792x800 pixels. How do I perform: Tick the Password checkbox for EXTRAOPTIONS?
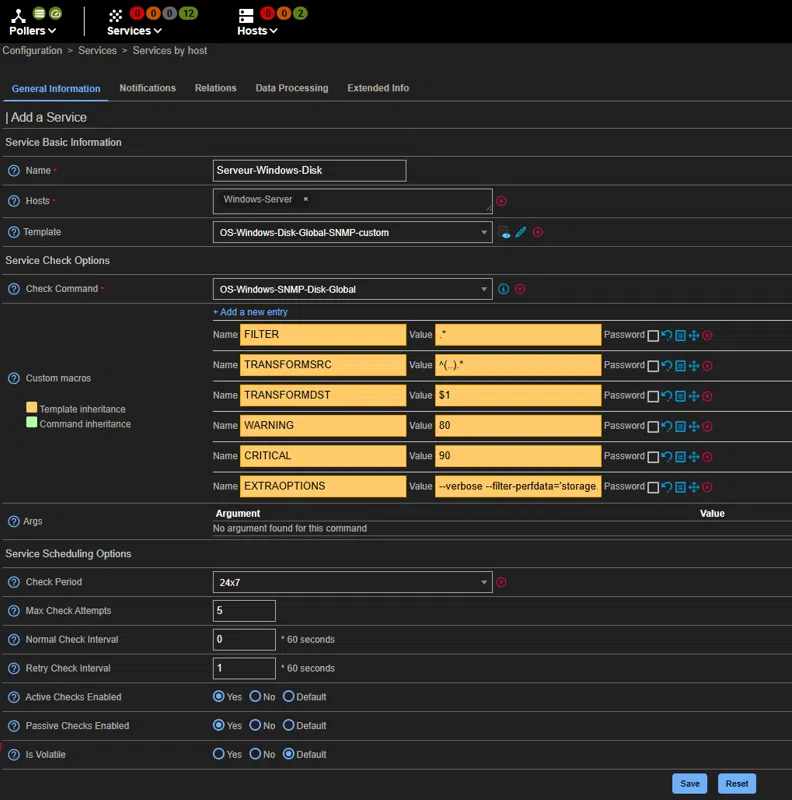653,487
